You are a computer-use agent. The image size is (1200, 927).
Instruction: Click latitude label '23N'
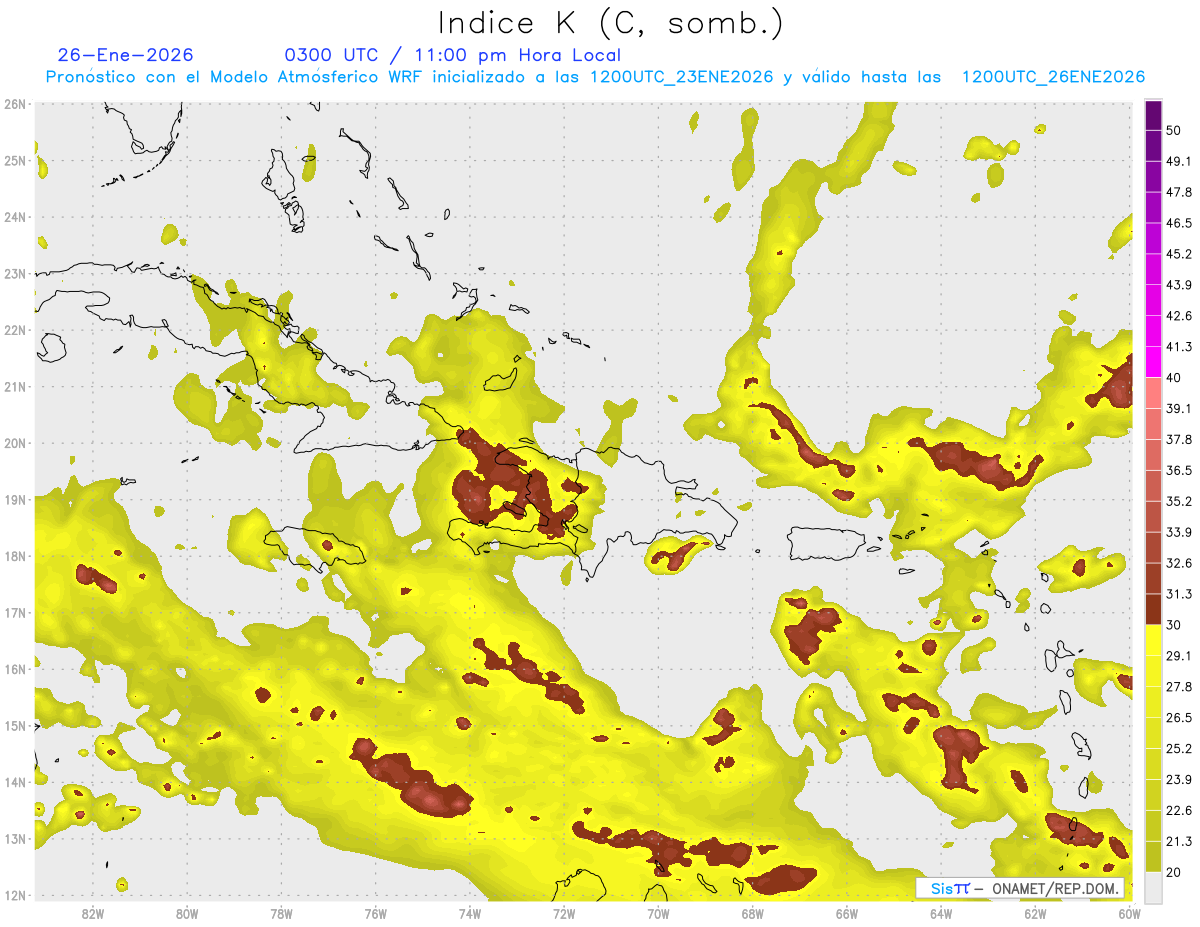coord(15,273)
